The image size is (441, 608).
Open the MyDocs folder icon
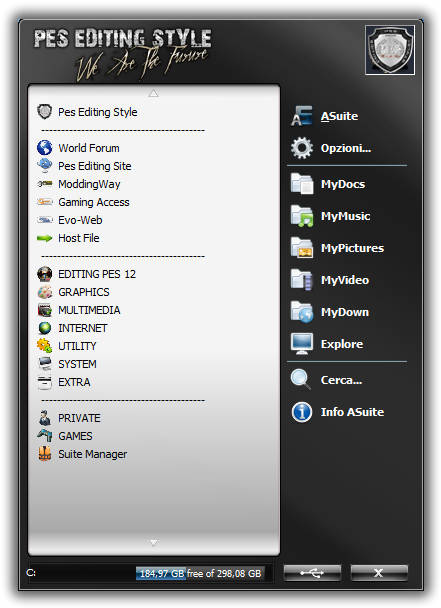301,183
